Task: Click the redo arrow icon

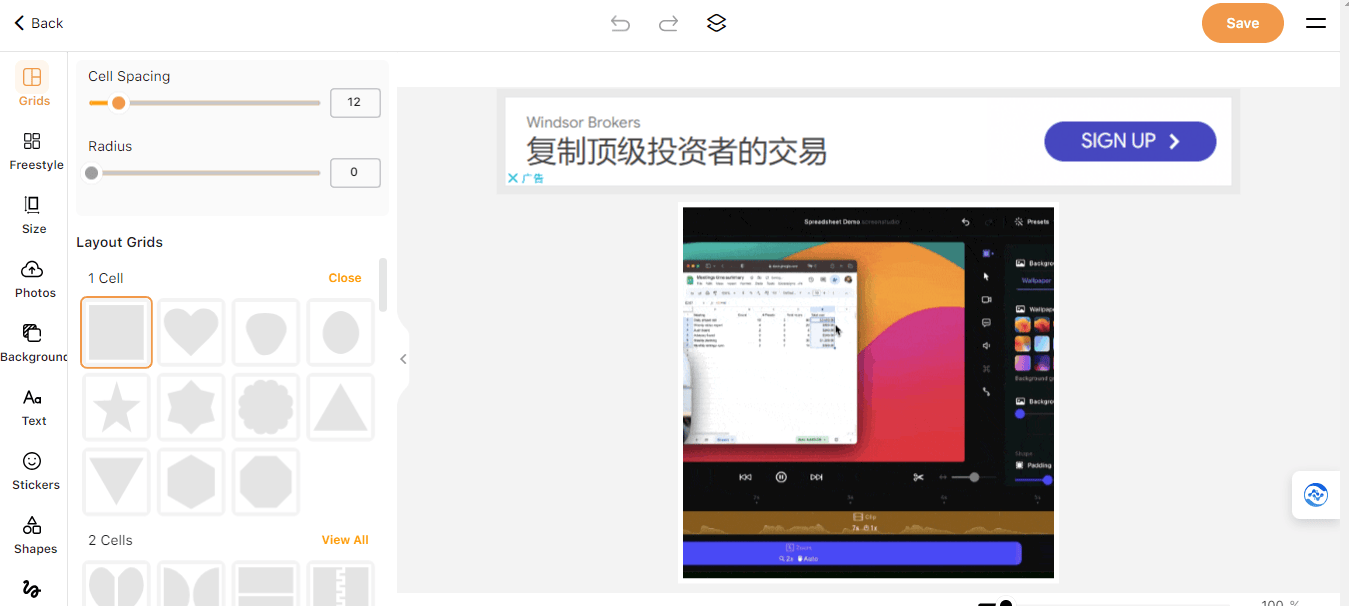Action: (x=668, y=23)
